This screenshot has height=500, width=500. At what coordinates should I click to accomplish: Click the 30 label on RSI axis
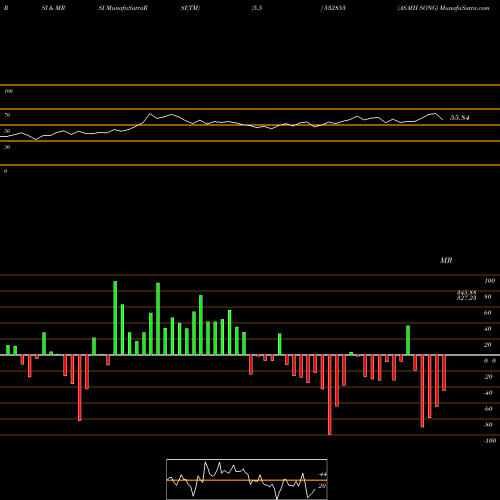click(7, 147)
